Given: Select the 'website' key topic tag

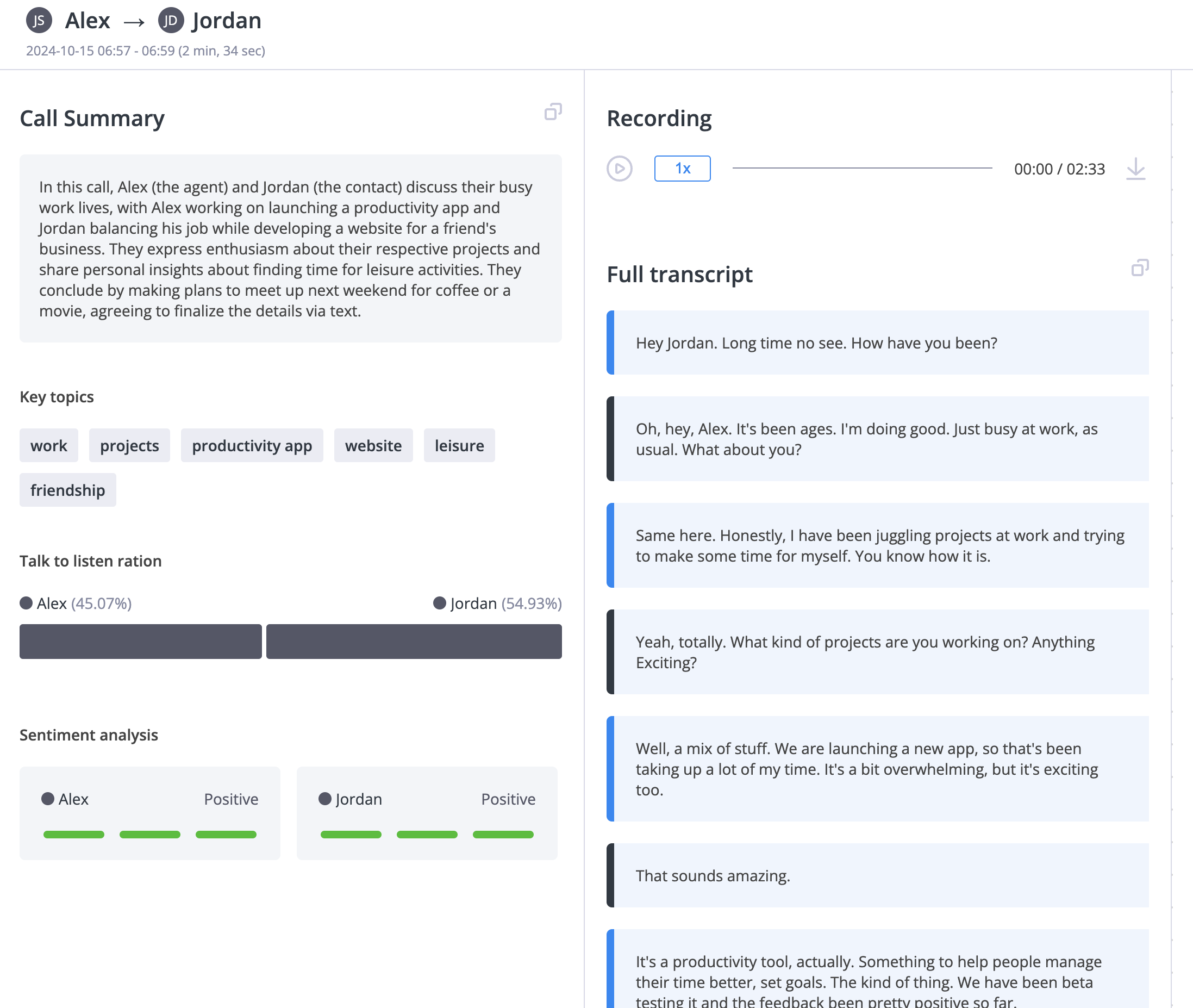Looking at the screenshot, I should point(373,445).
